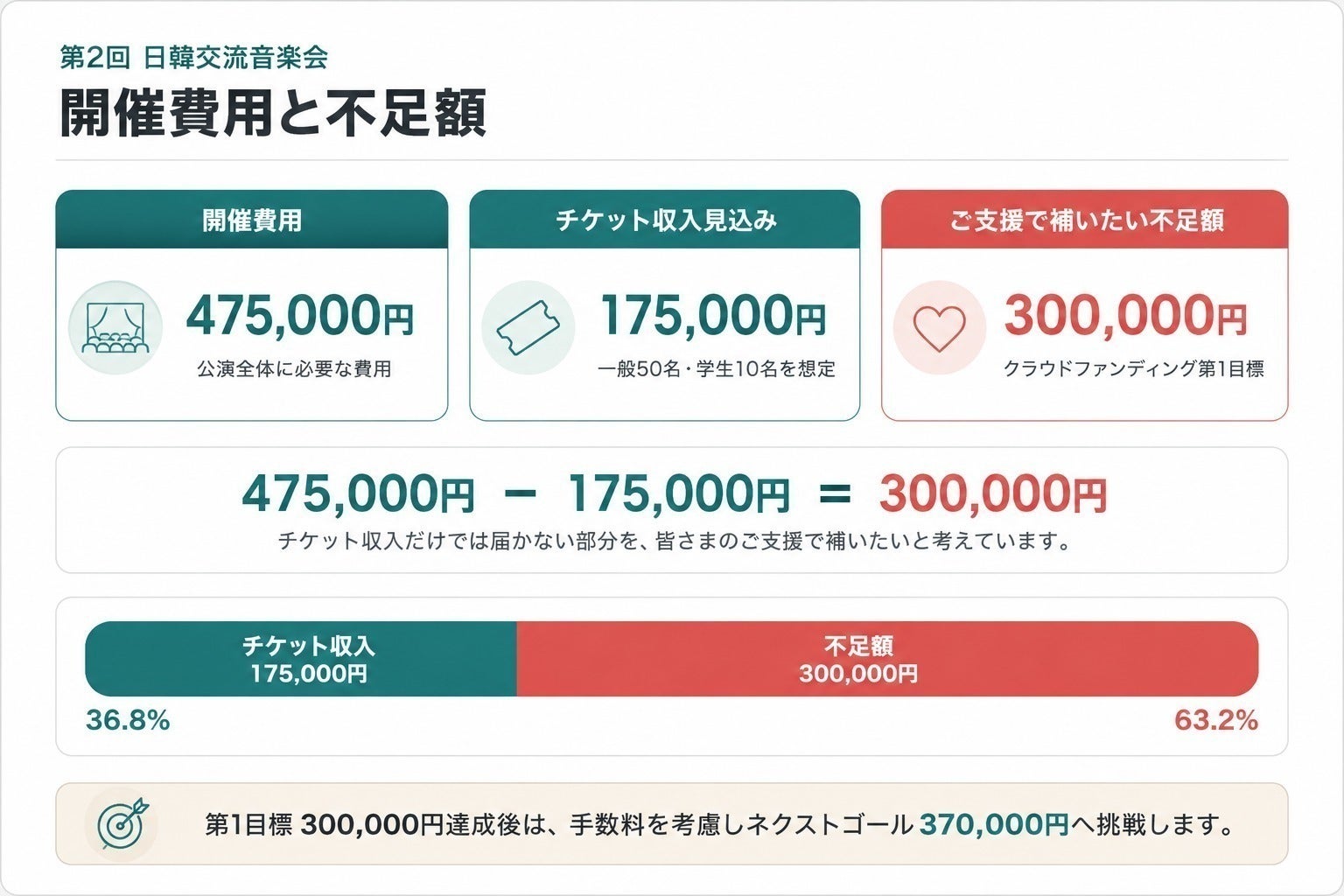Select the チケット収入見込み card header
This screenshot has height=896, width=1344.
(x=665, y=220)
